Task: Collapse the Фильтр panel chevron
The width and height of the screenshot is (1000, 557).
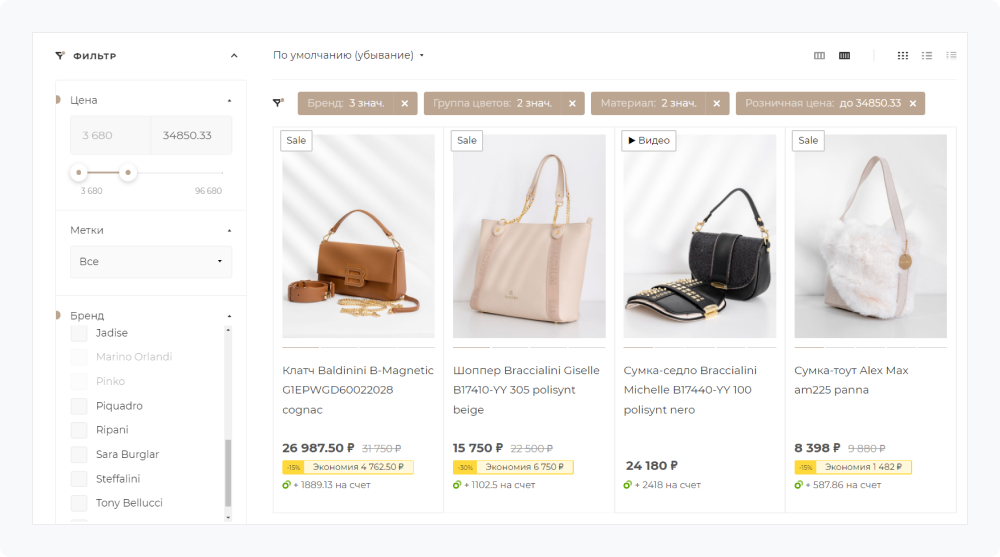Action: coord(234,56)
